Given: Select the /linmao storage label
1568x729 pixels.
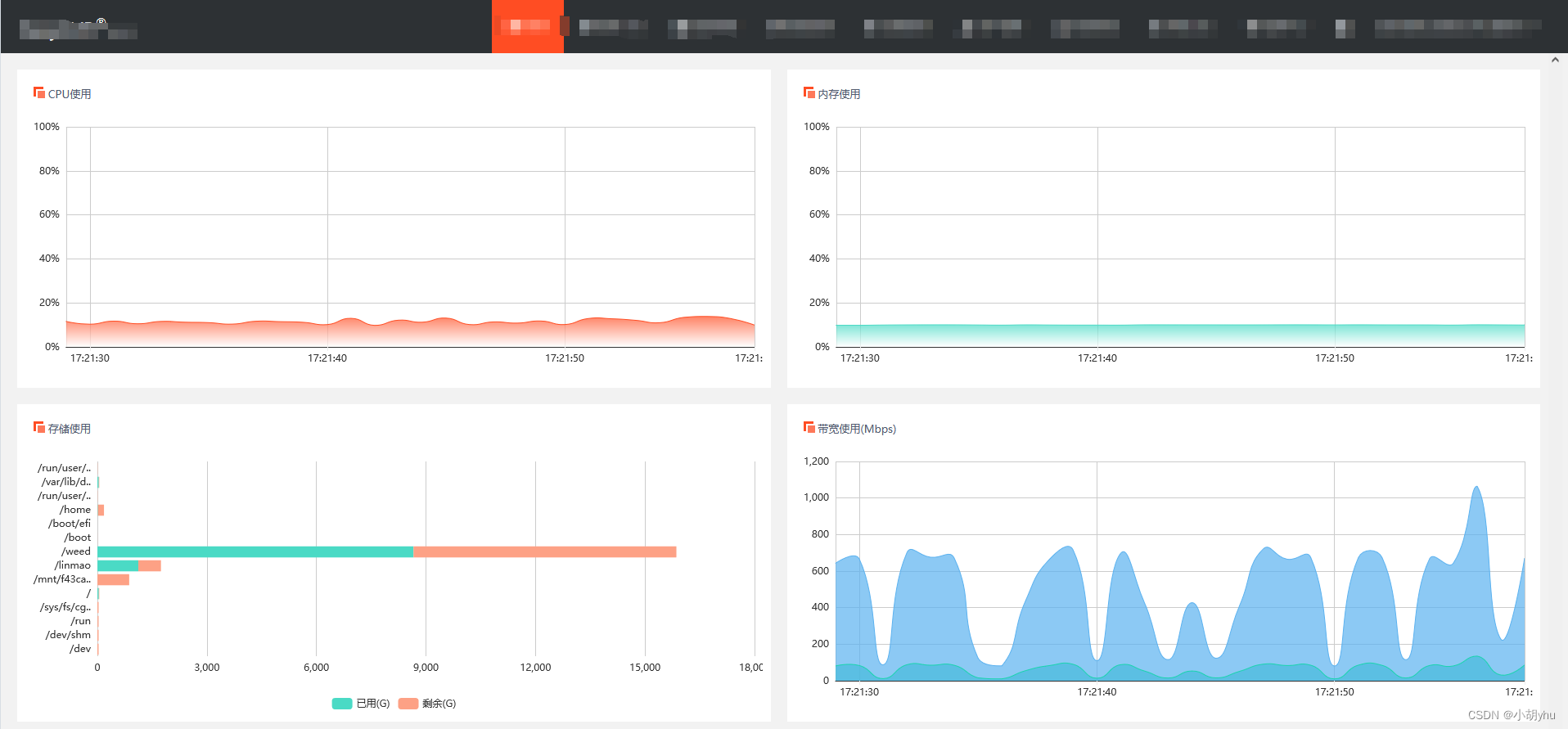Looking at the screenshot, I should (x=73, y=565).
